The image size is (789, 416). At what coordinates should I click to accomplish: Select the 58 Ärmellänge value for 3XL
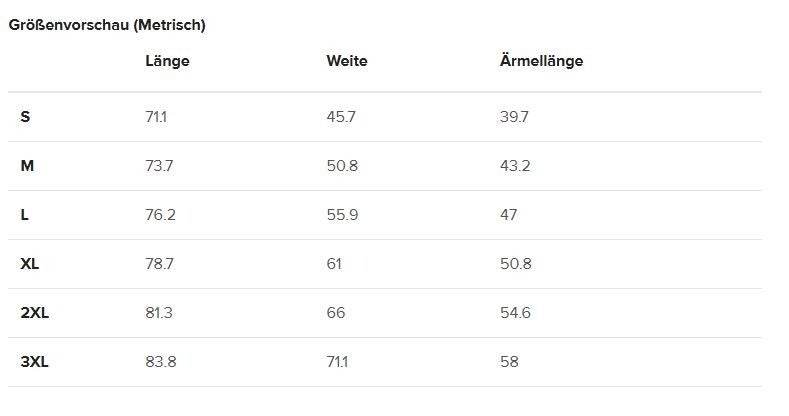[509, 362]
